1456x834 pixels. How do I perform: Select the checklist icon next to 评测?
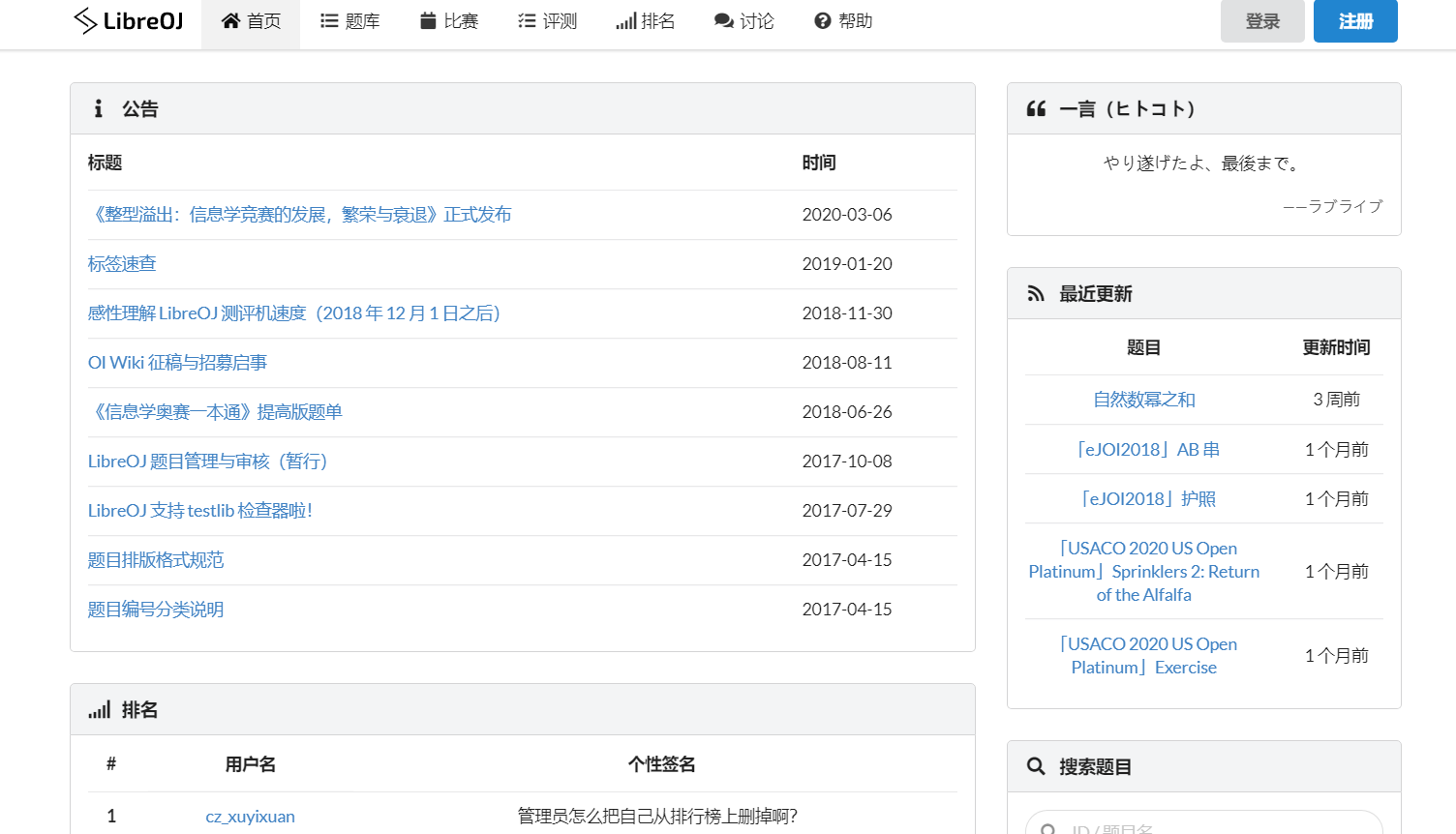[x=526, y=20]
